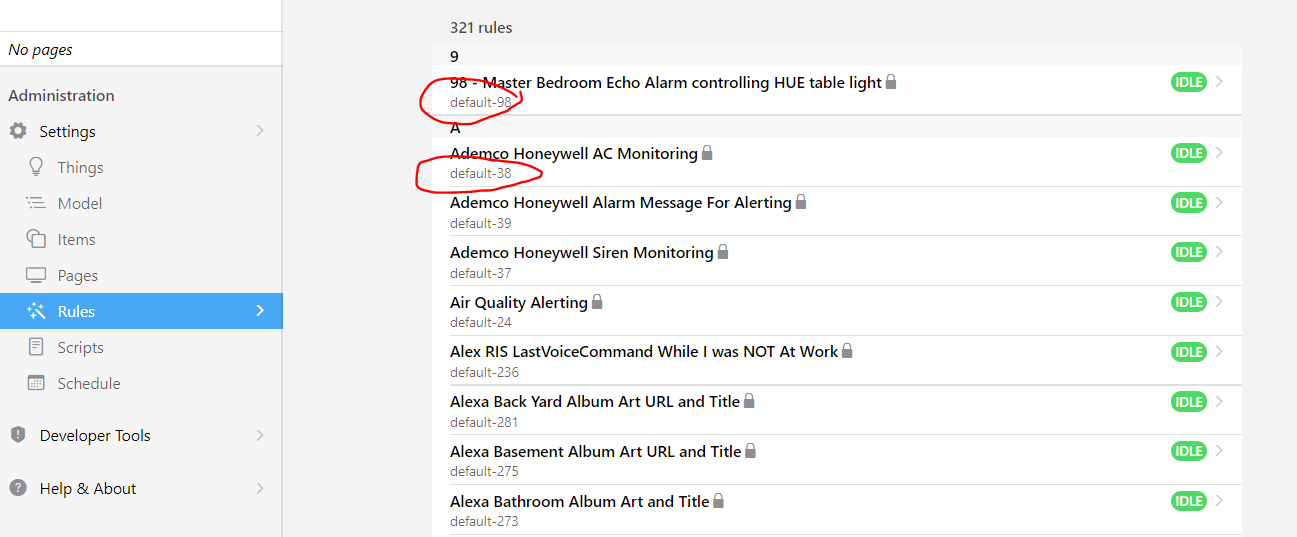Click IDLE badge on Ademco Siren Monitoring
This screenshot has height=537, width=1297.
(1188, 252)
